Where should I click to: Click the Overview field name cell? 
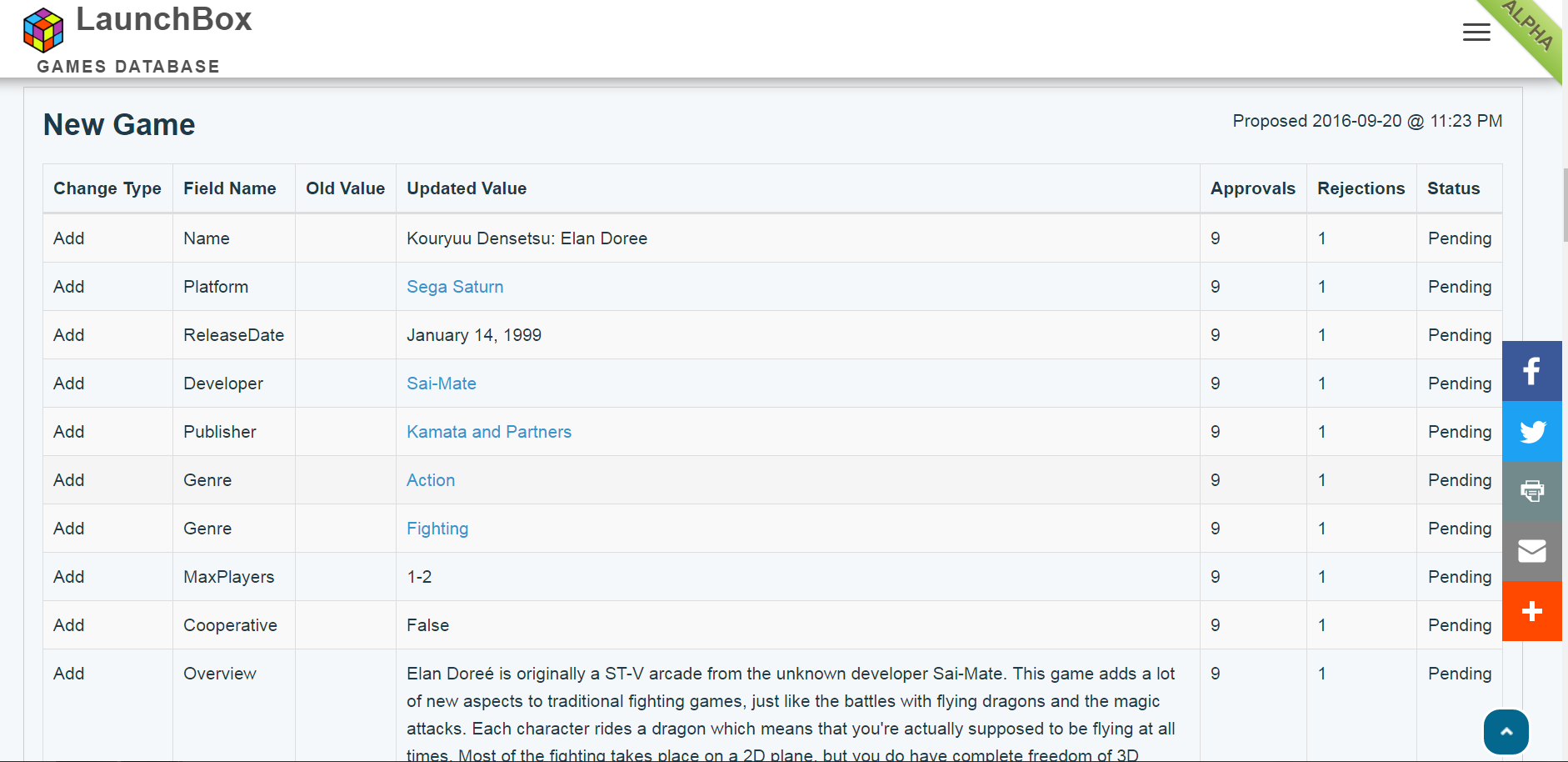click(233, 705)
